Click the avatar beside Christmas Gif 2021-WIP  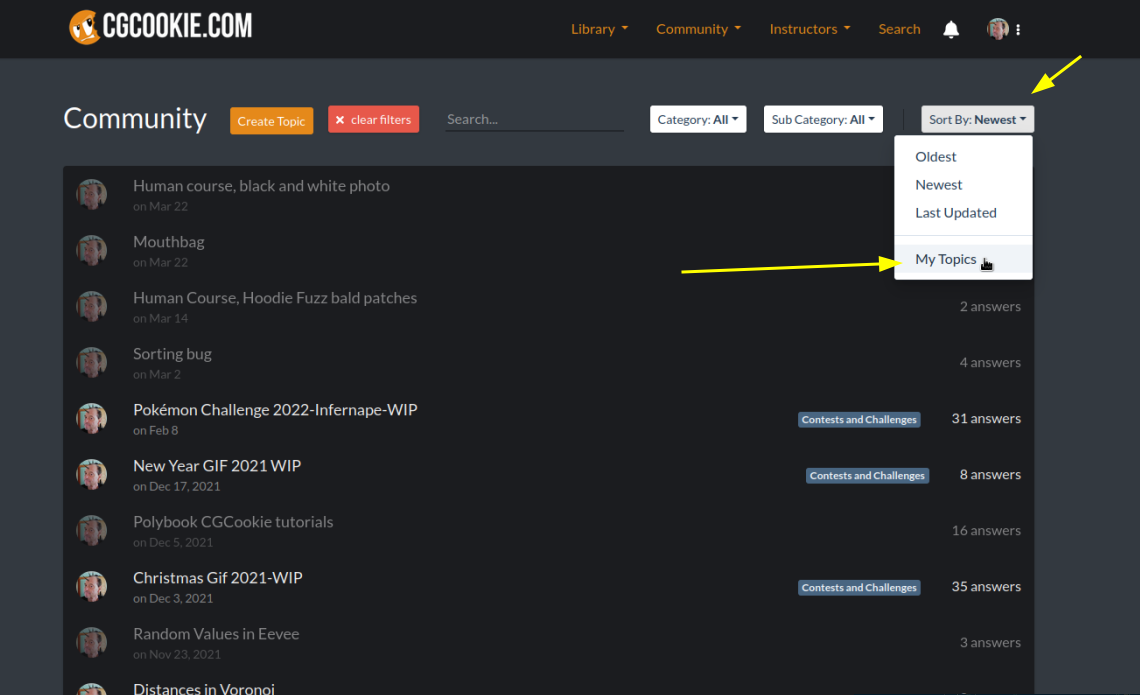(92, 586)
